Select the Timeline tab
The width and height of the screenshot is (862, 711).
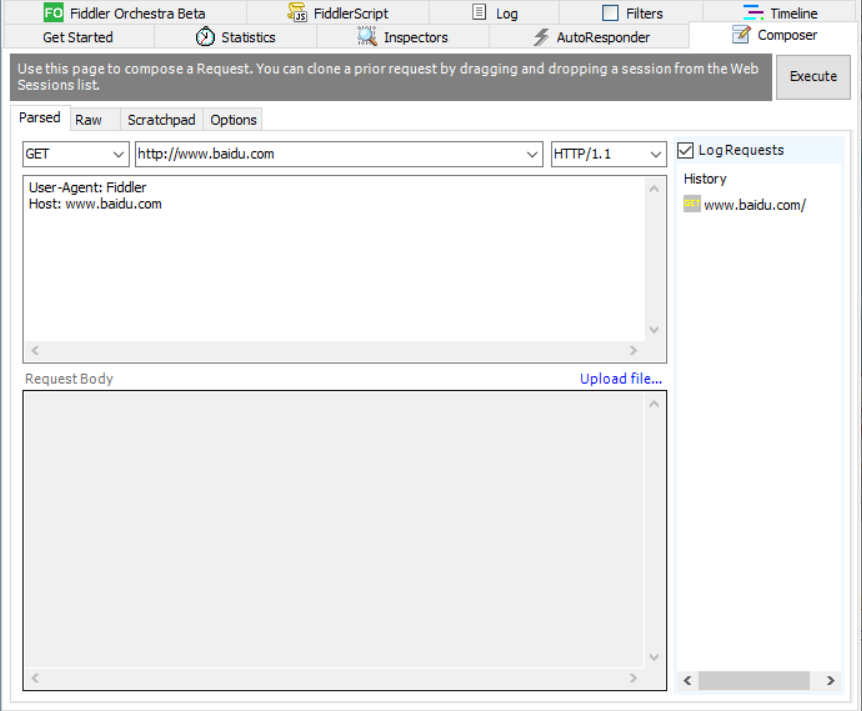pyautogui.click(x=781, y=13)
